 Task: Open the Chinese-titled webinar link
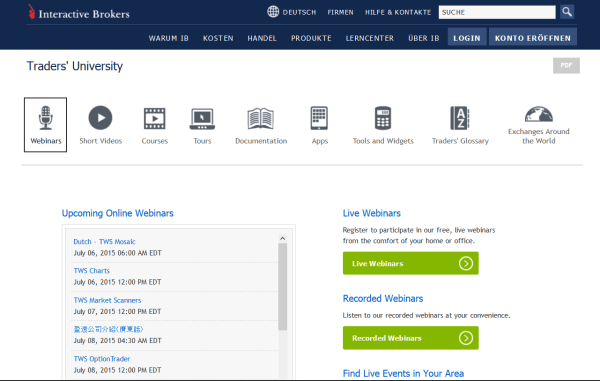(x=108, y=329)
